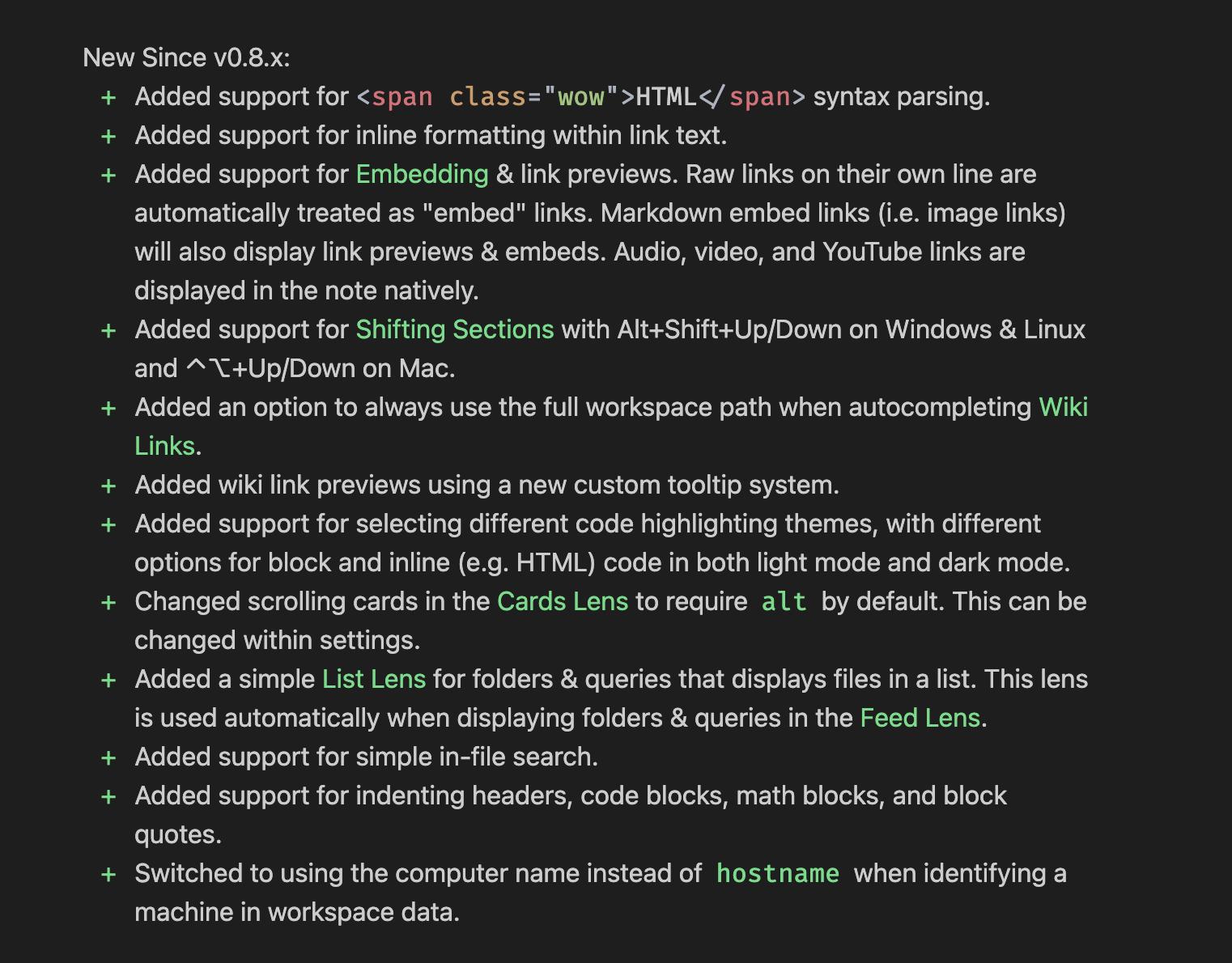Open the Embedding link
Image resolution: width=1232 pixels, height=963 pixels.
pos(422,174)
